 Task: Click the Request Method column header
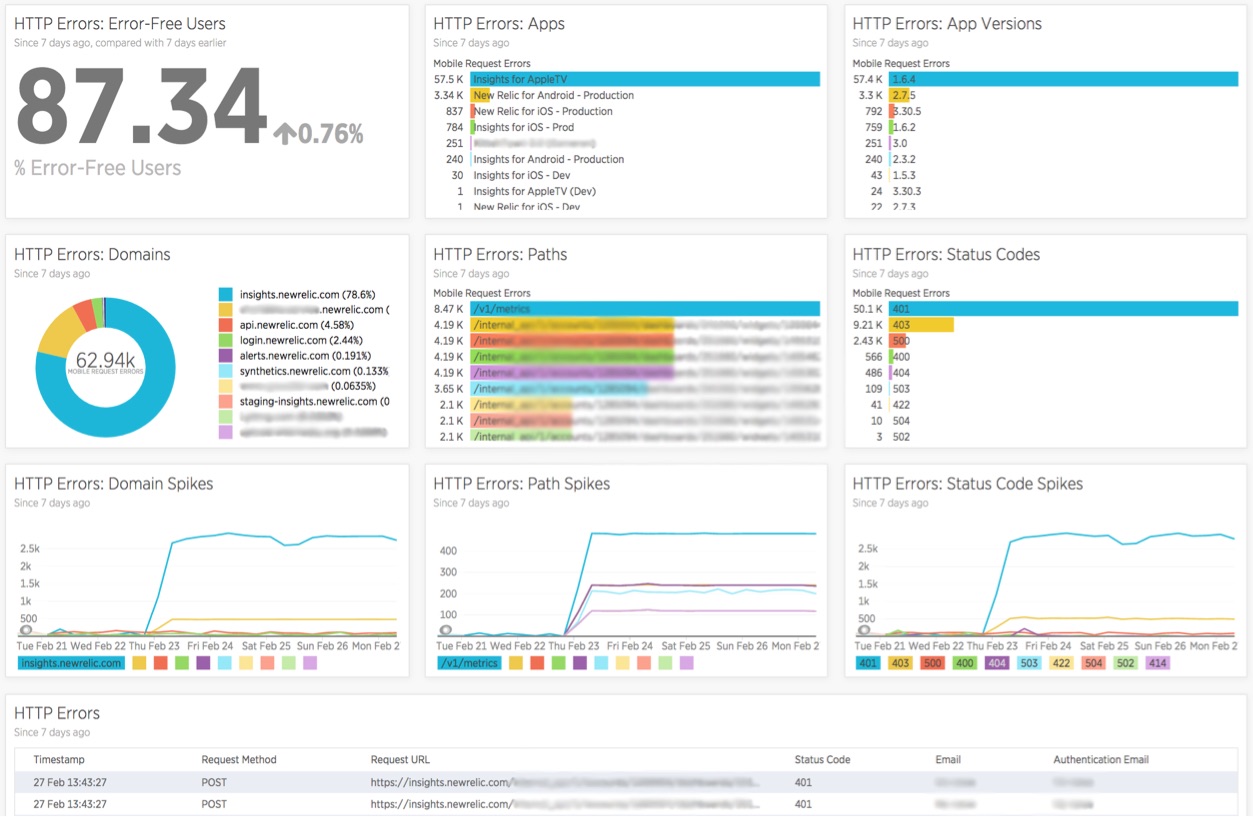239,760
